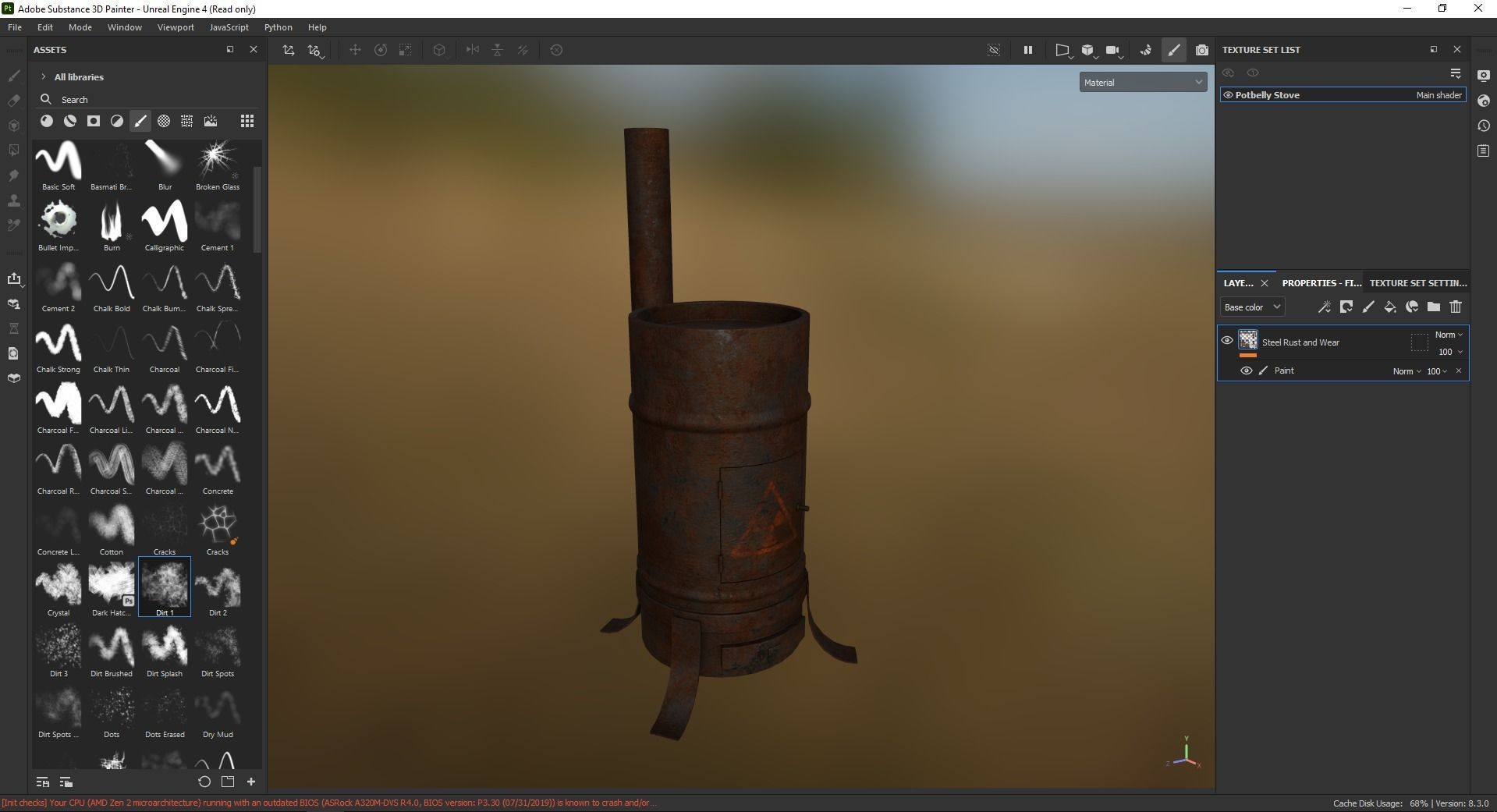Open the Edit menu
The width and height of the screenshot is (1497, 812).
pos(45,27)
